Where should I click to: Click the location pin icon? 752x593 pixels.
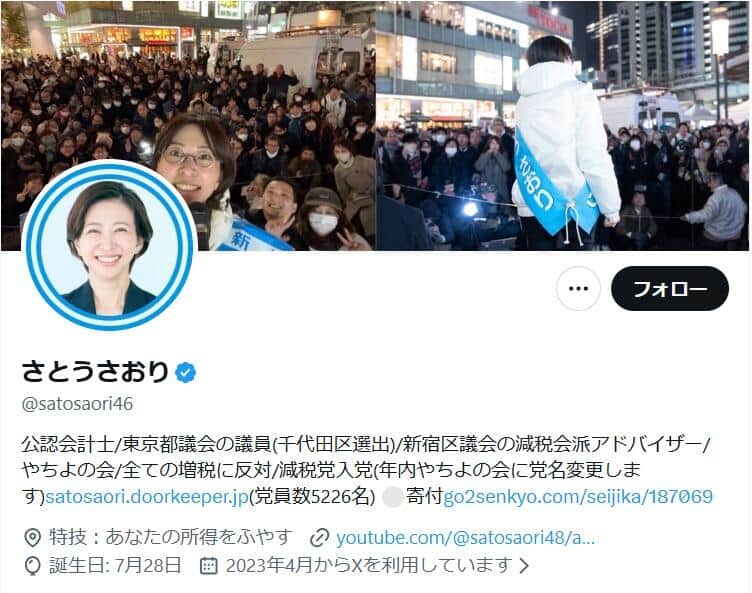pyautogui.click(x=33, y=538)
